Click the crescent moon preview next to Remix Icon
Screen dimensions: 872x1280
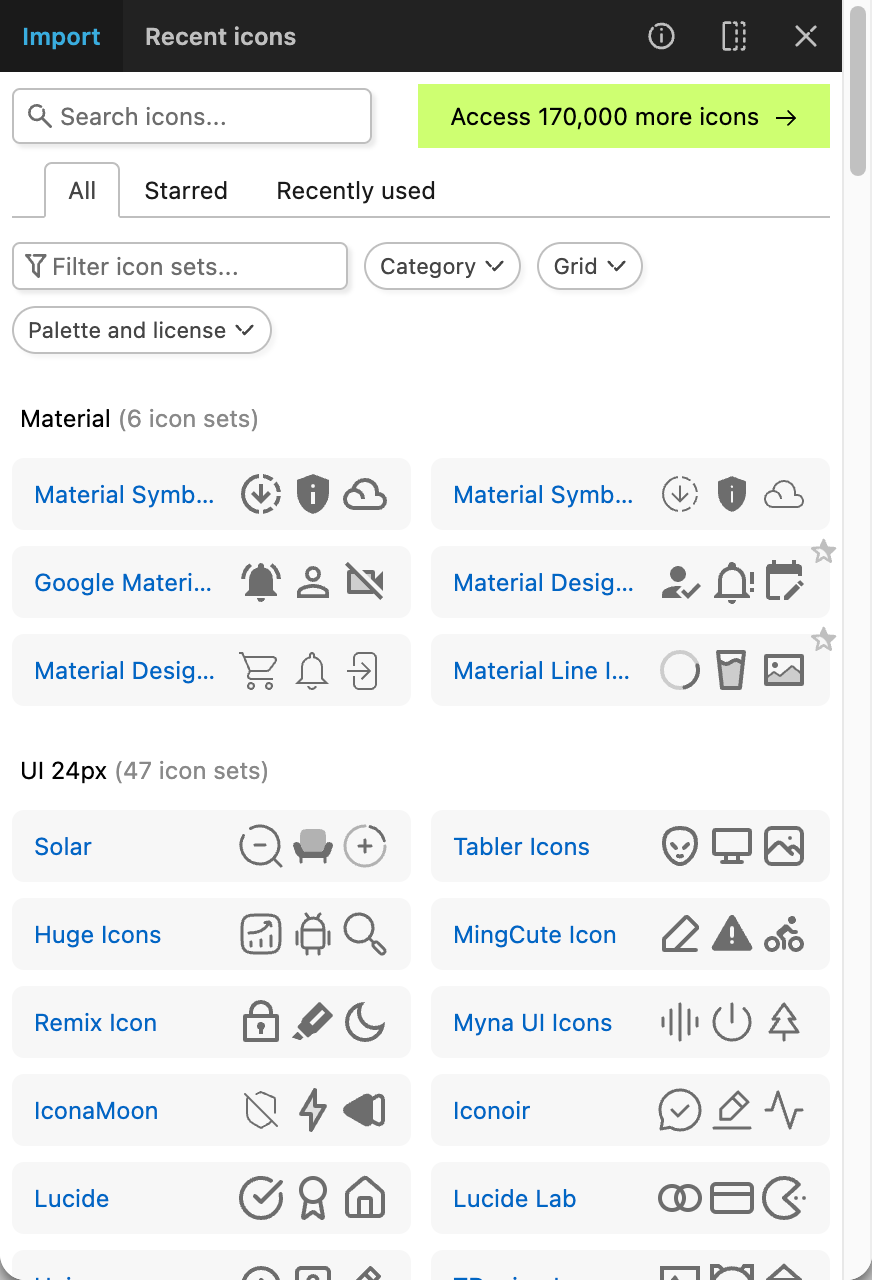(364, 1022)
